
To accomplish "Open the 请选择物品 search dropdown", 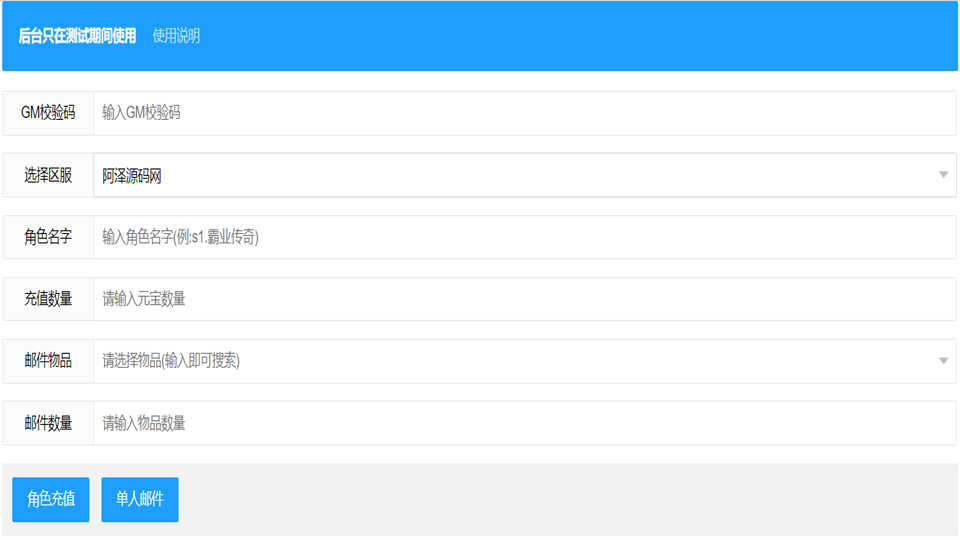I will pos(510,361).
